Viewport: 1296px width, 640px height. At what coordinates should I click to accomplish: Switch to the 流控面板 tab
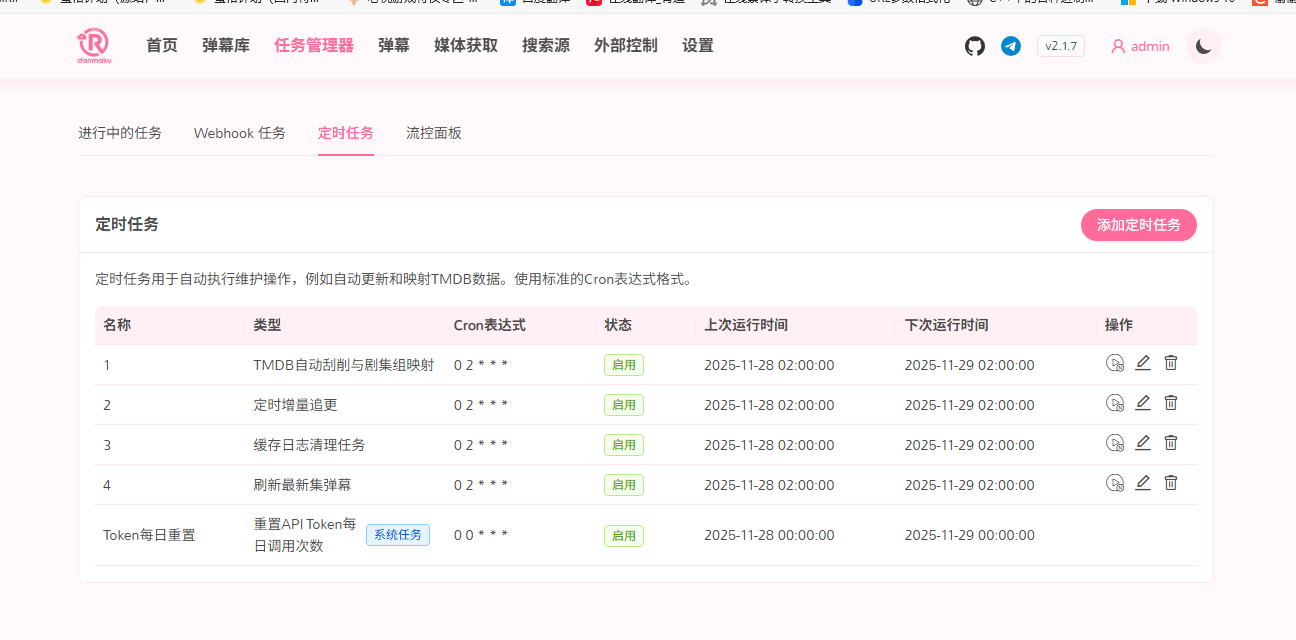pos(433,132)
